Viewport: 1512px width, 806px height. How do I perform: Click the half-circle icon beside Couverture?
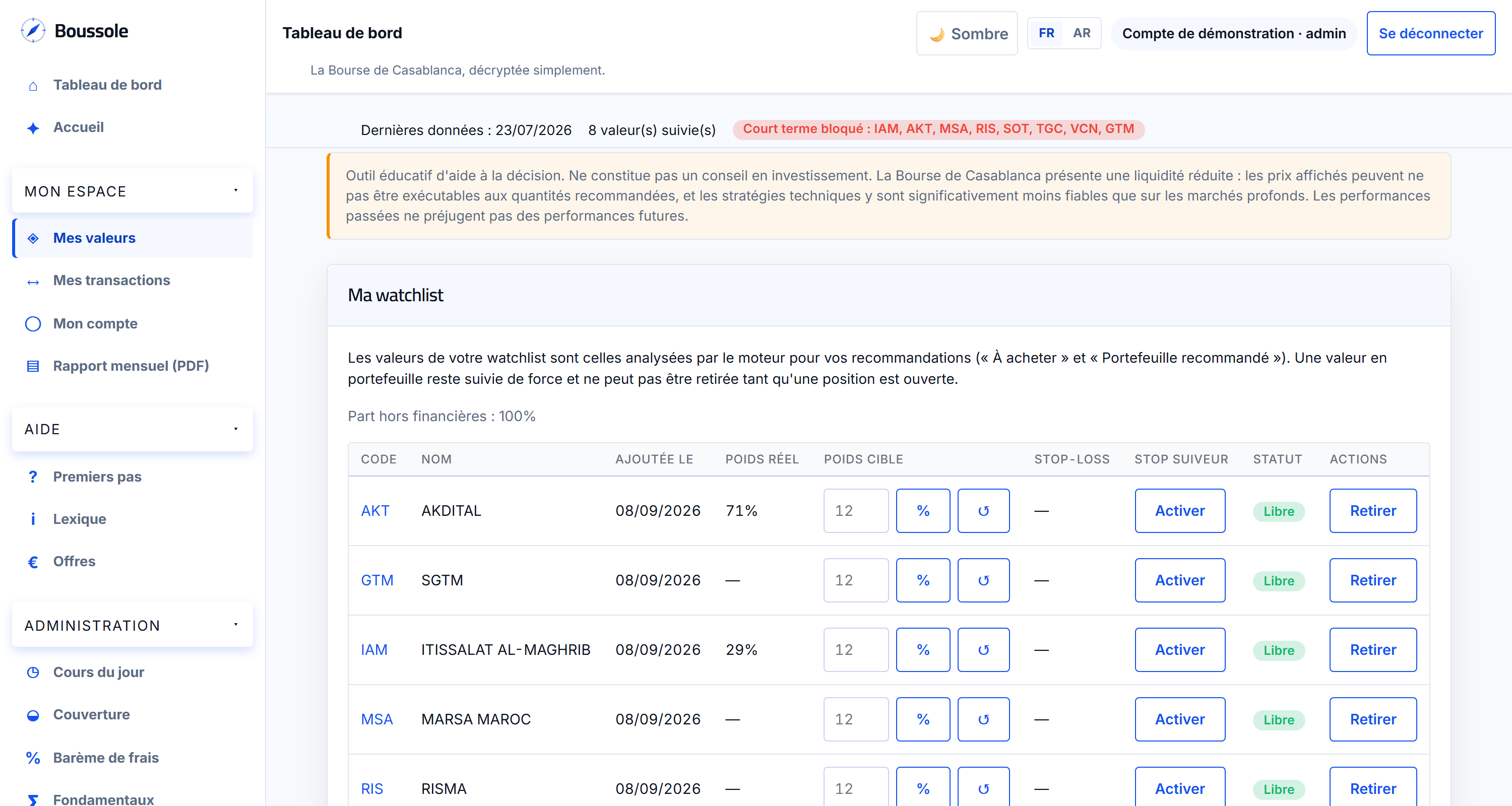[x=33, y=715]
